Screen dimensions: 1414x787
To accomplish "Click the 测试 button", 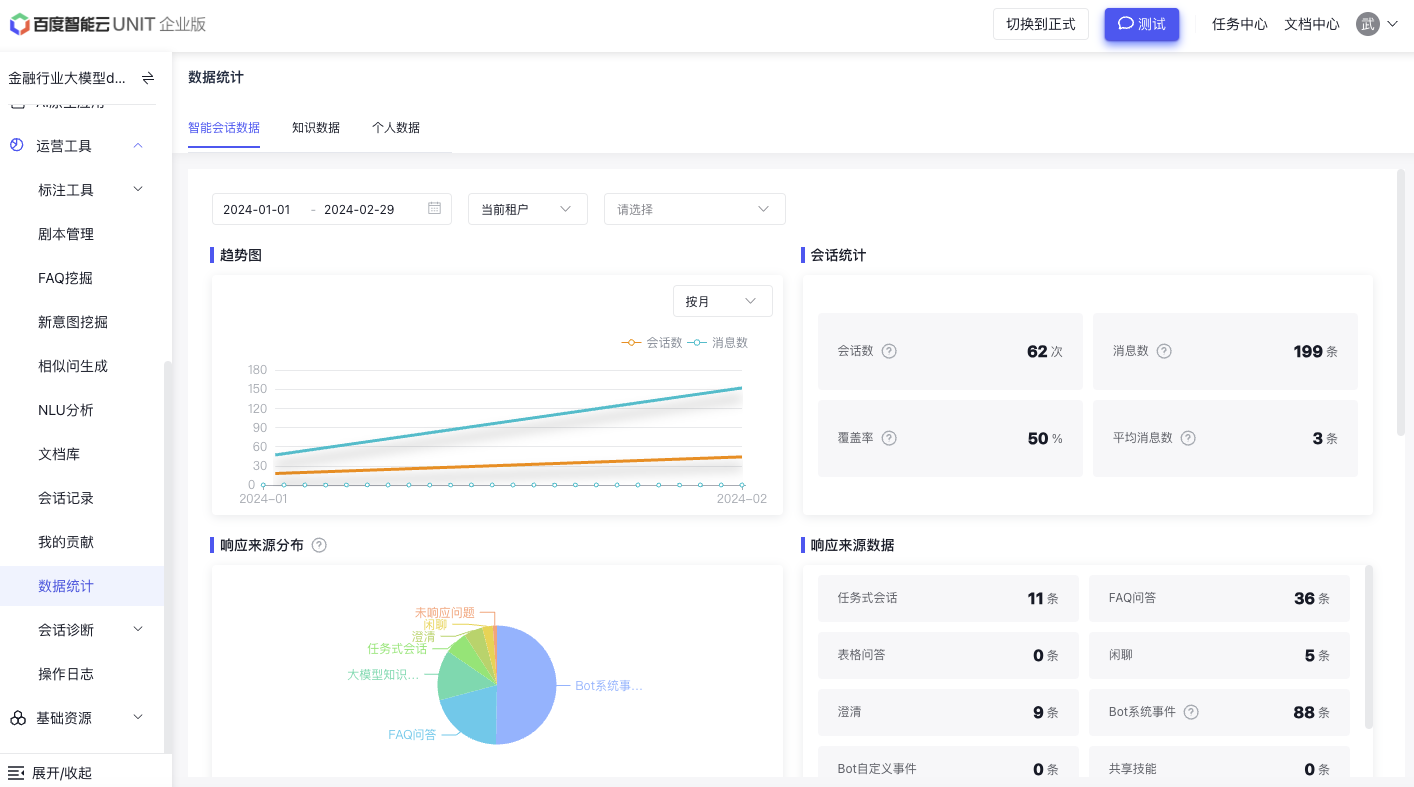I will click(1142, 24).
